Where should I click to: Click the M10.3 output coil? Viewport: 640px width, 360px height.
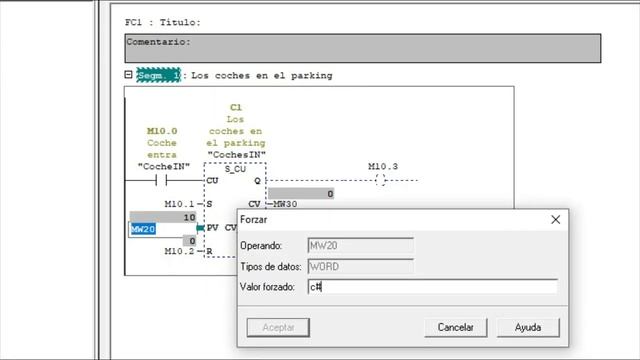tap(380, 180)
